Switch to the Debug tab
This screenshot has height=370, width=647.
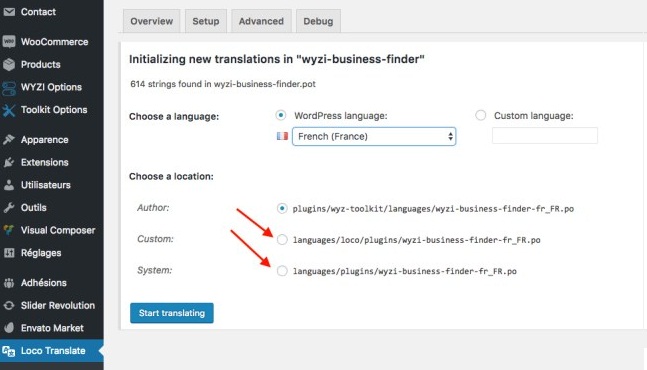coord(318,21)
